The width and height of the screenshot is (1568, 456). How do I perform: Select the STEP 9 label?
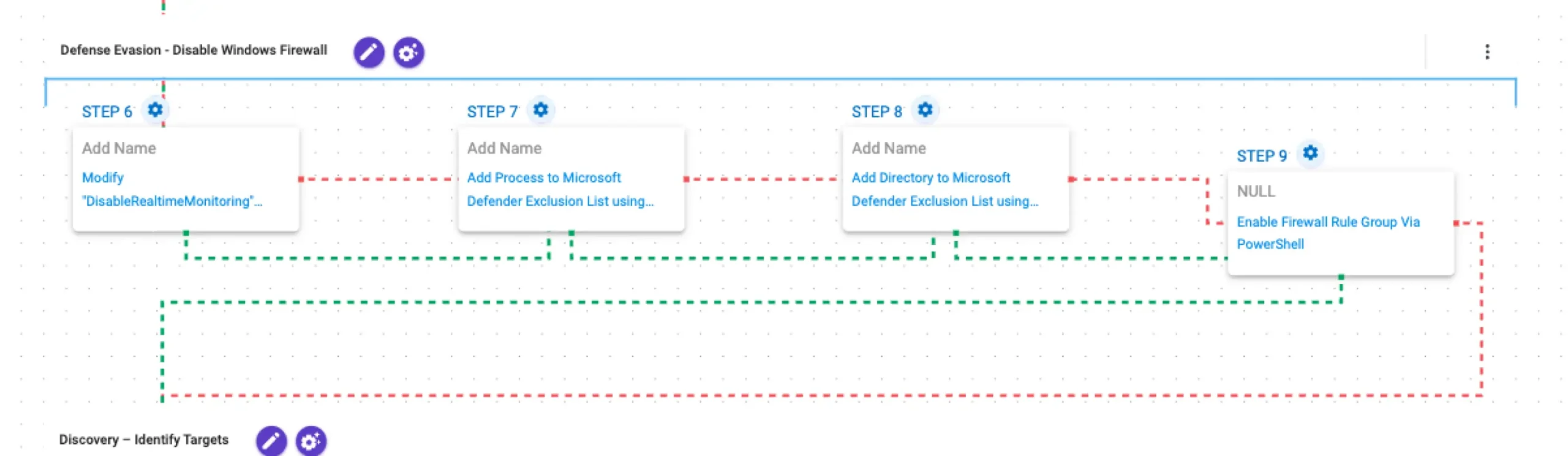tap(1261, 156)
